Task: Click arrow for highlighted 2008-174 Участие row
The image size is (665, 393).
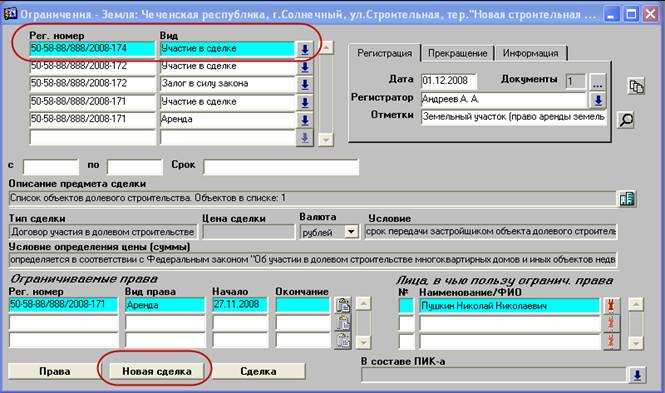Action: pos(305,50)
